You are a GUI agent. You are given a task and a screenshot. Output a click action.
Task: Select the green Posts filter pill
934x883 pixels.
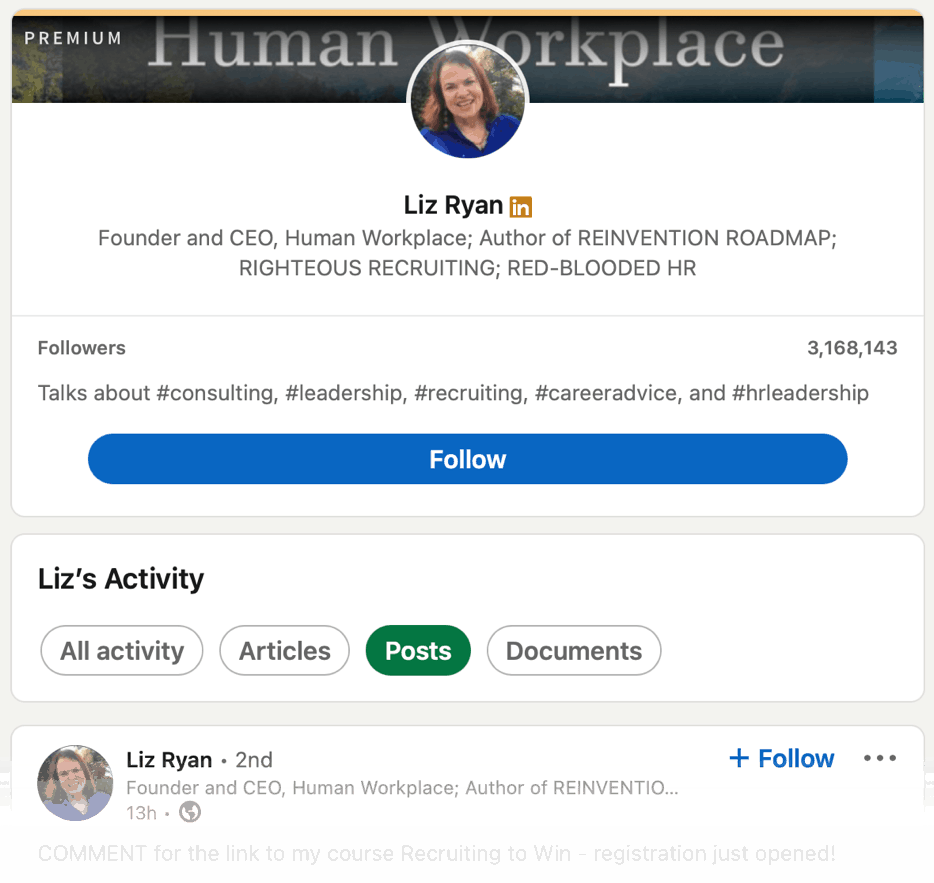tap(418, 651)
